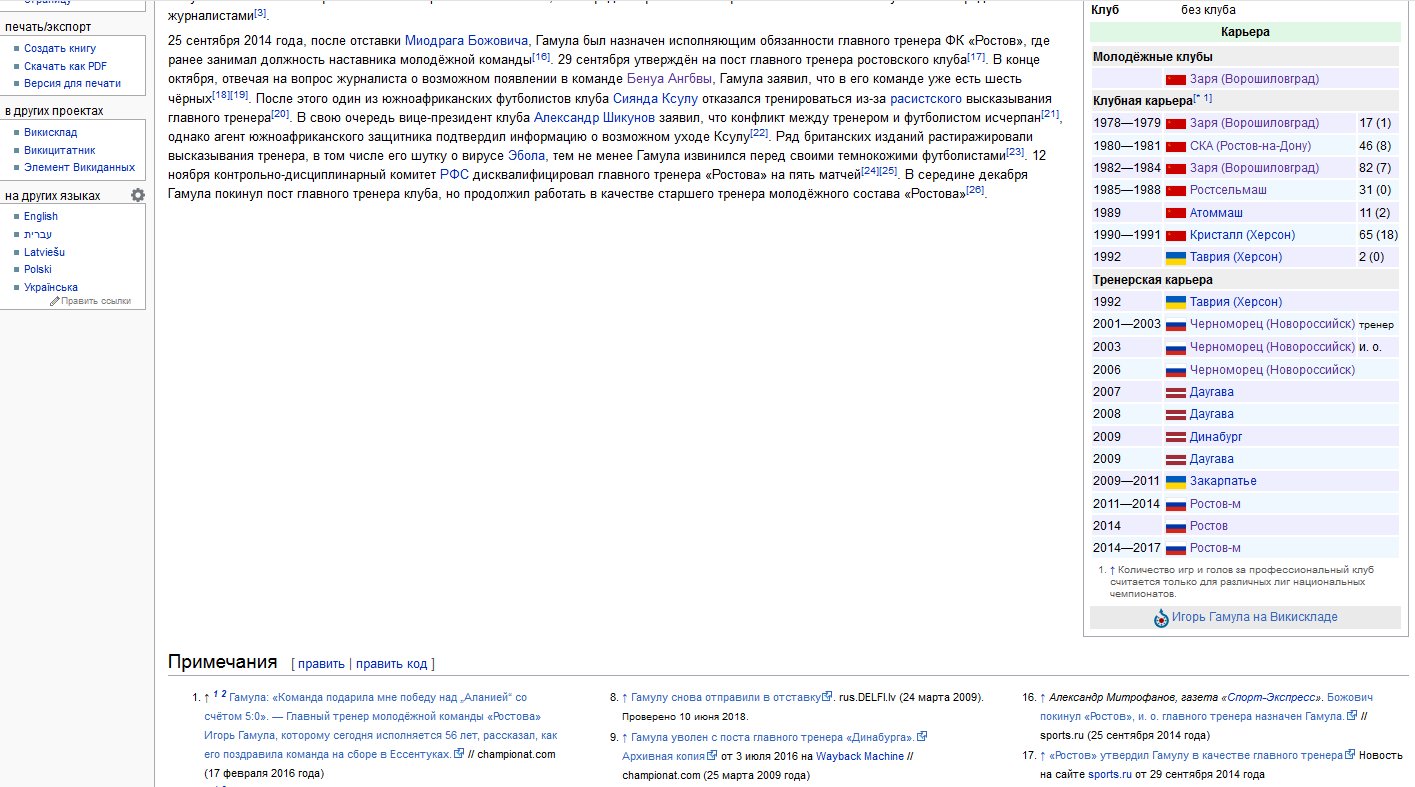Switch to Polski language version
Image resolution: width=1415 pixels, height=787 pixels.
(x=38, y=269)
